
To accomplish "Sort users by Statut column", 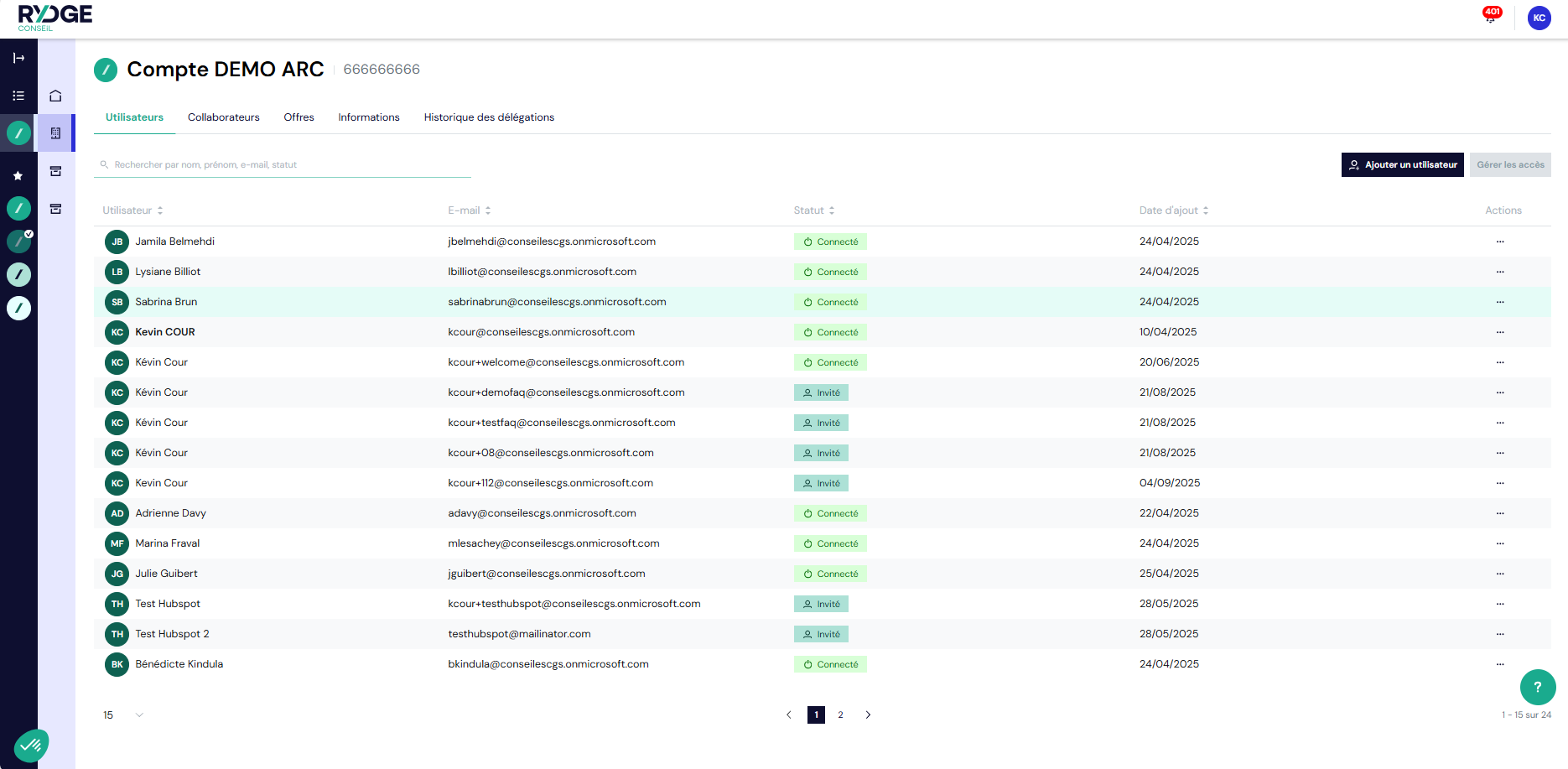I will coord(813,210).
